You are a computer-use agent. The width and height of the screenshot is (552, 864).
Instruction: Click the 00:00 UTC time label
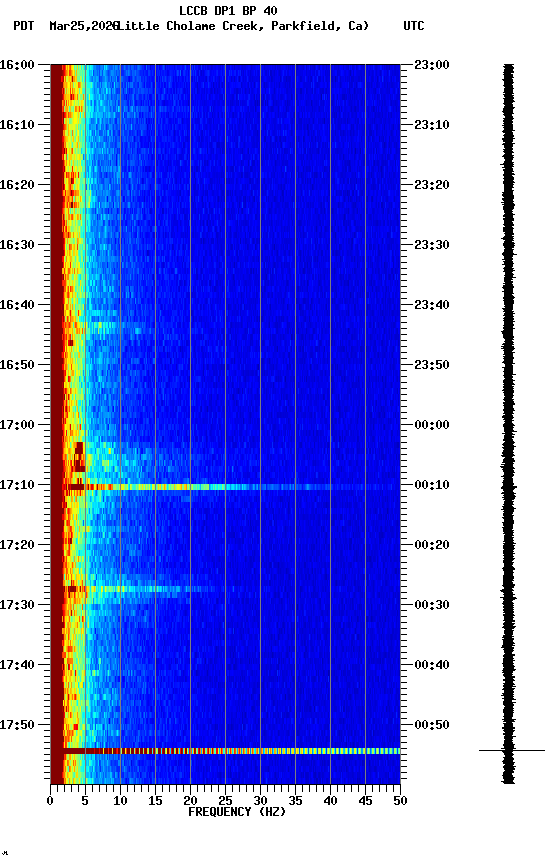pyautogui.click(x=432, y=425)
